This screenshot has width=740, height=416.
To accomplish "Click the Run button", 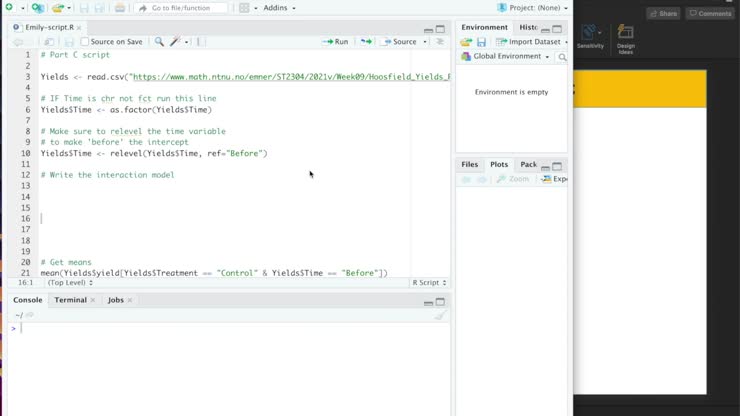I will click(x=335, y=42).
